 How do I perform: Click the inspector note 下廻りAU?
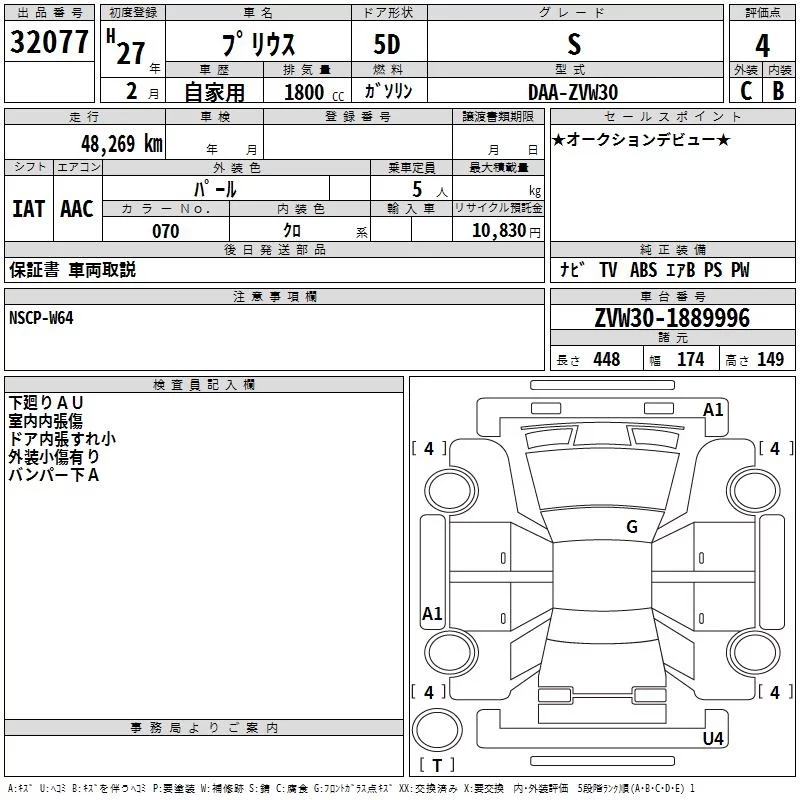45,403
